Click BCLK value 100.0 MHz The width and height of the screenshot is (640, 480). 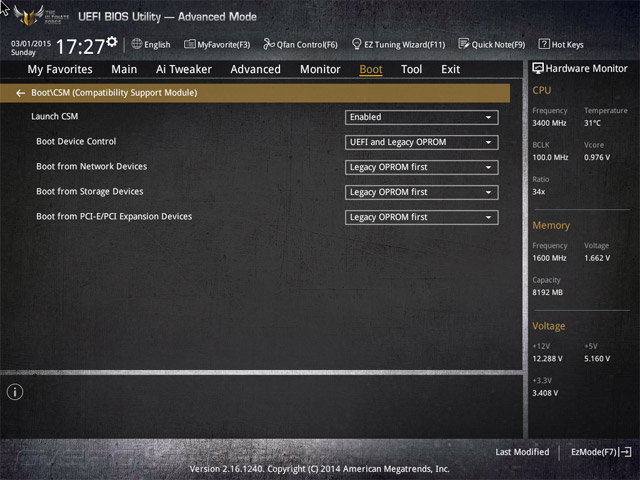[x=550, y=157]
